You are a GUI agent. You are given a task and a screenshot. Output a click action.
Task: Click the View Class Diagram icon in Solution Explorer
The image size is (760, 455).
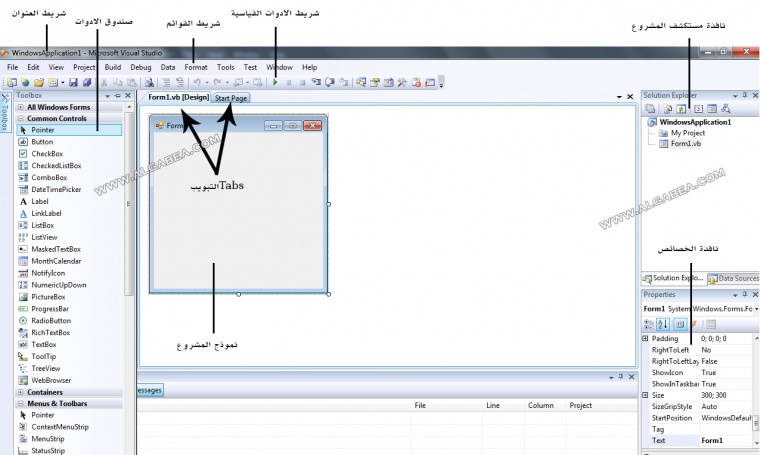coord(726,109)
